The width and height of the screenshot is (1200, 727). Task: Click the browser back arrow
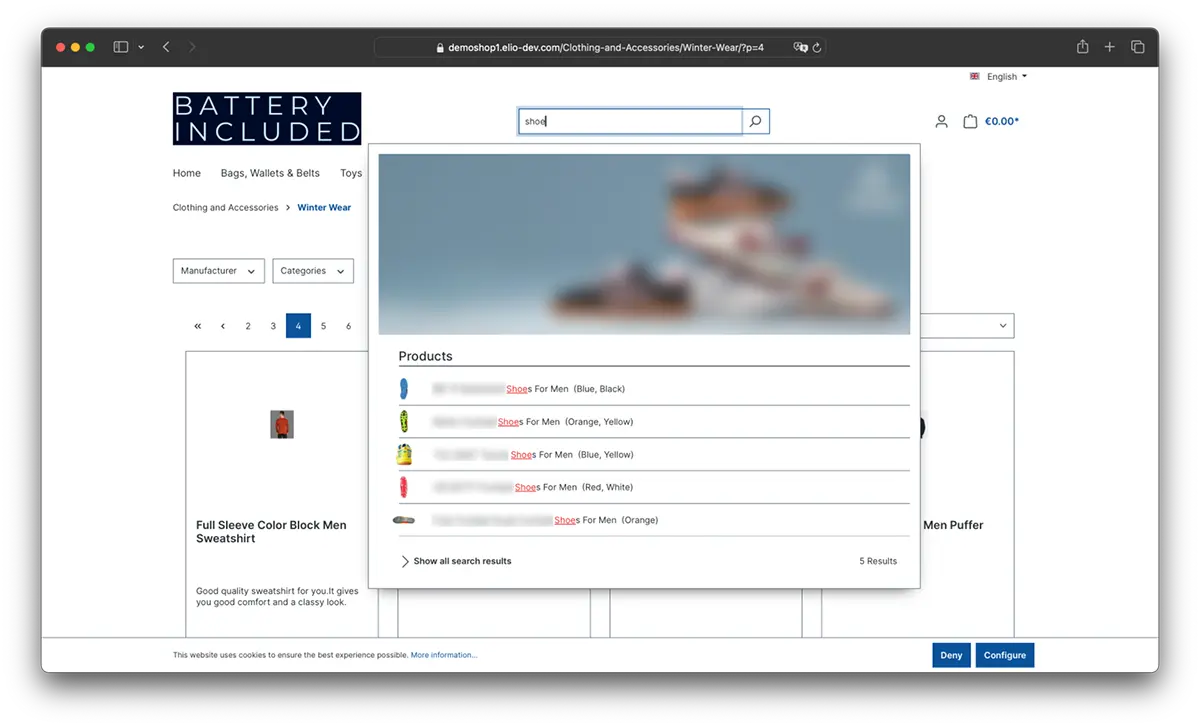coord(166,46)
